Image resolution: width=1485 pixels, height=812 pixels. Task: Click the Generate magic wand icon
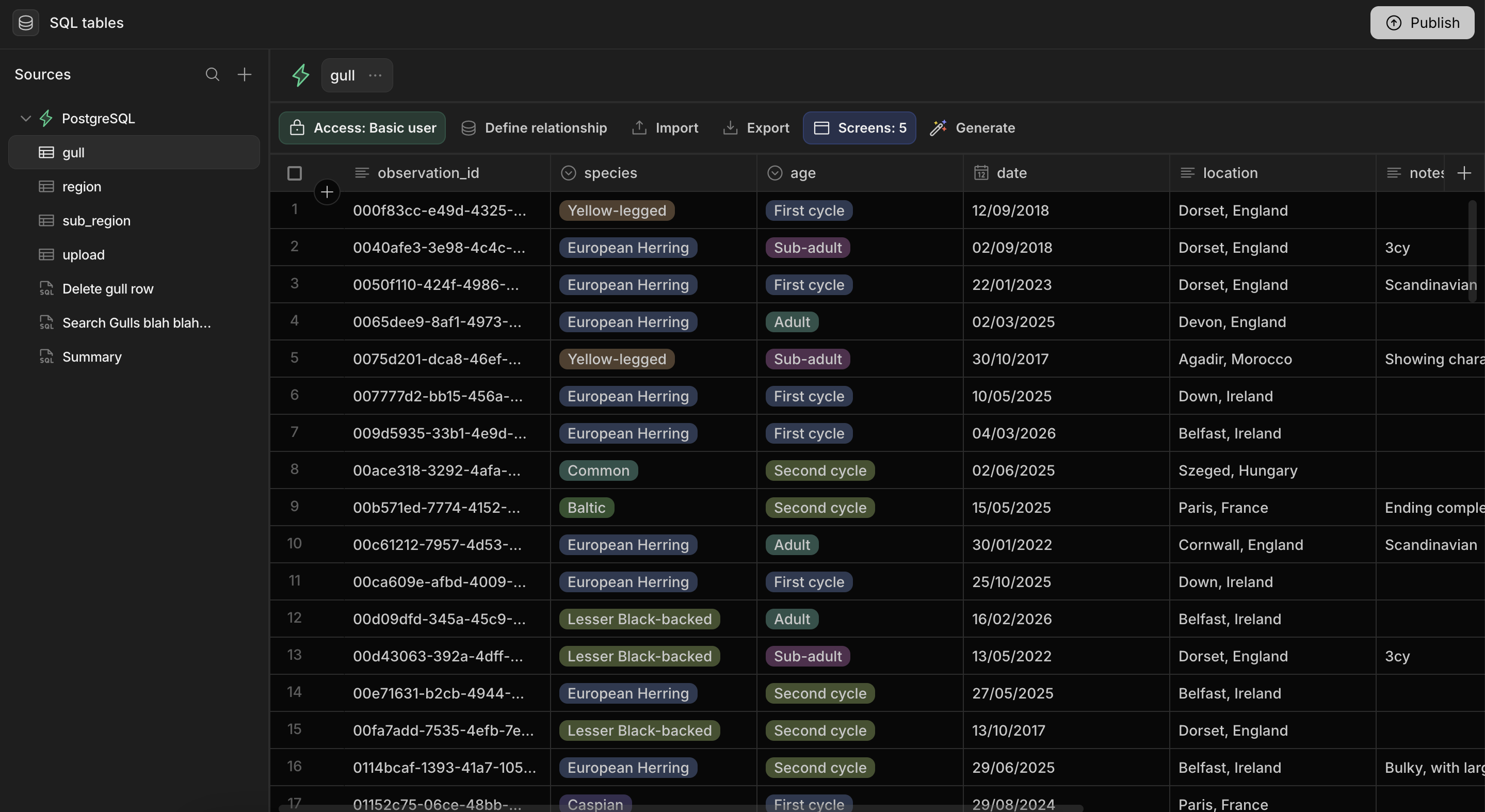coord(938,128)
